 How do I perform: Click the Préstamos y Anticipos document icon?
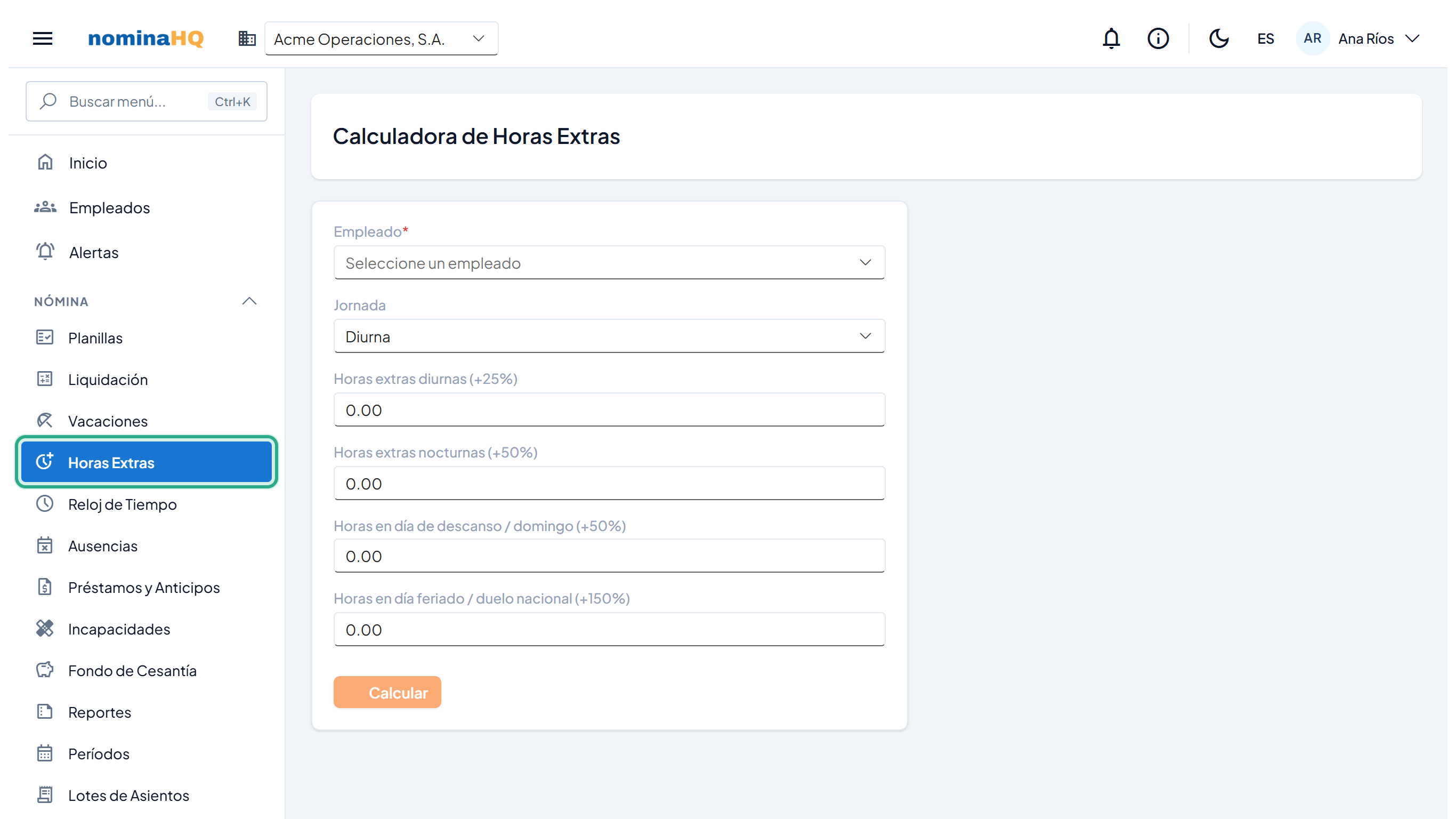pos(45,587)
